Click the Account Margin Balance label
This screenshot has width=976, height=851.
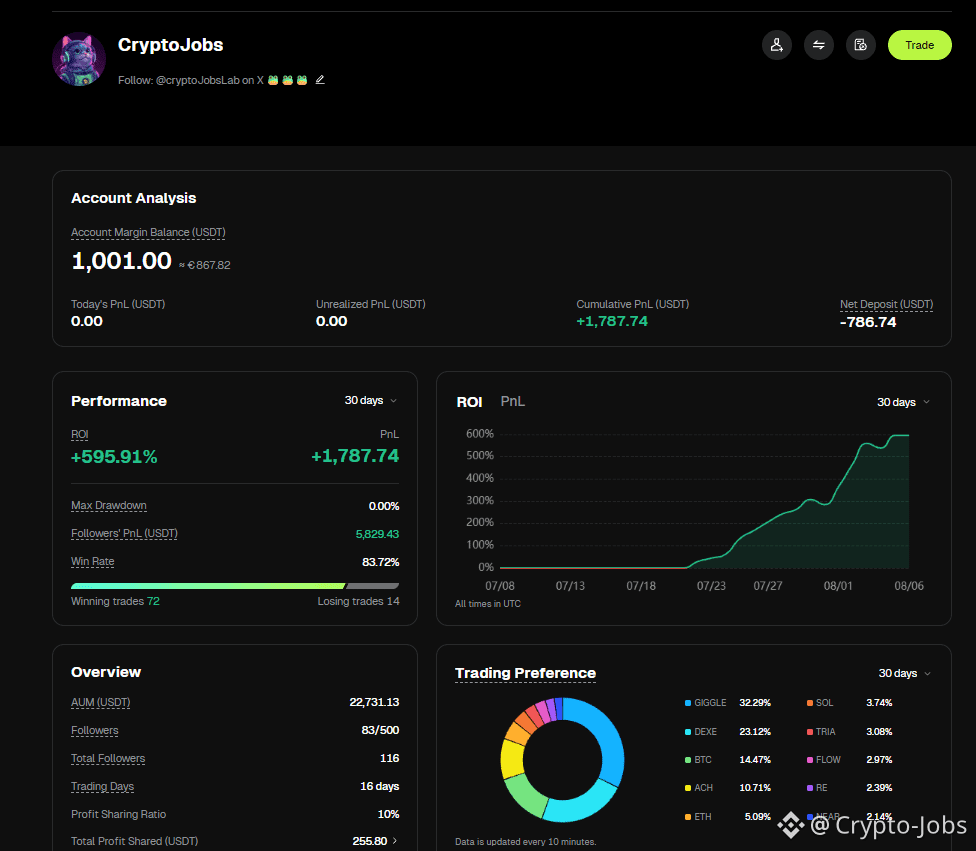pyautogui.click(x=148, y=232)
